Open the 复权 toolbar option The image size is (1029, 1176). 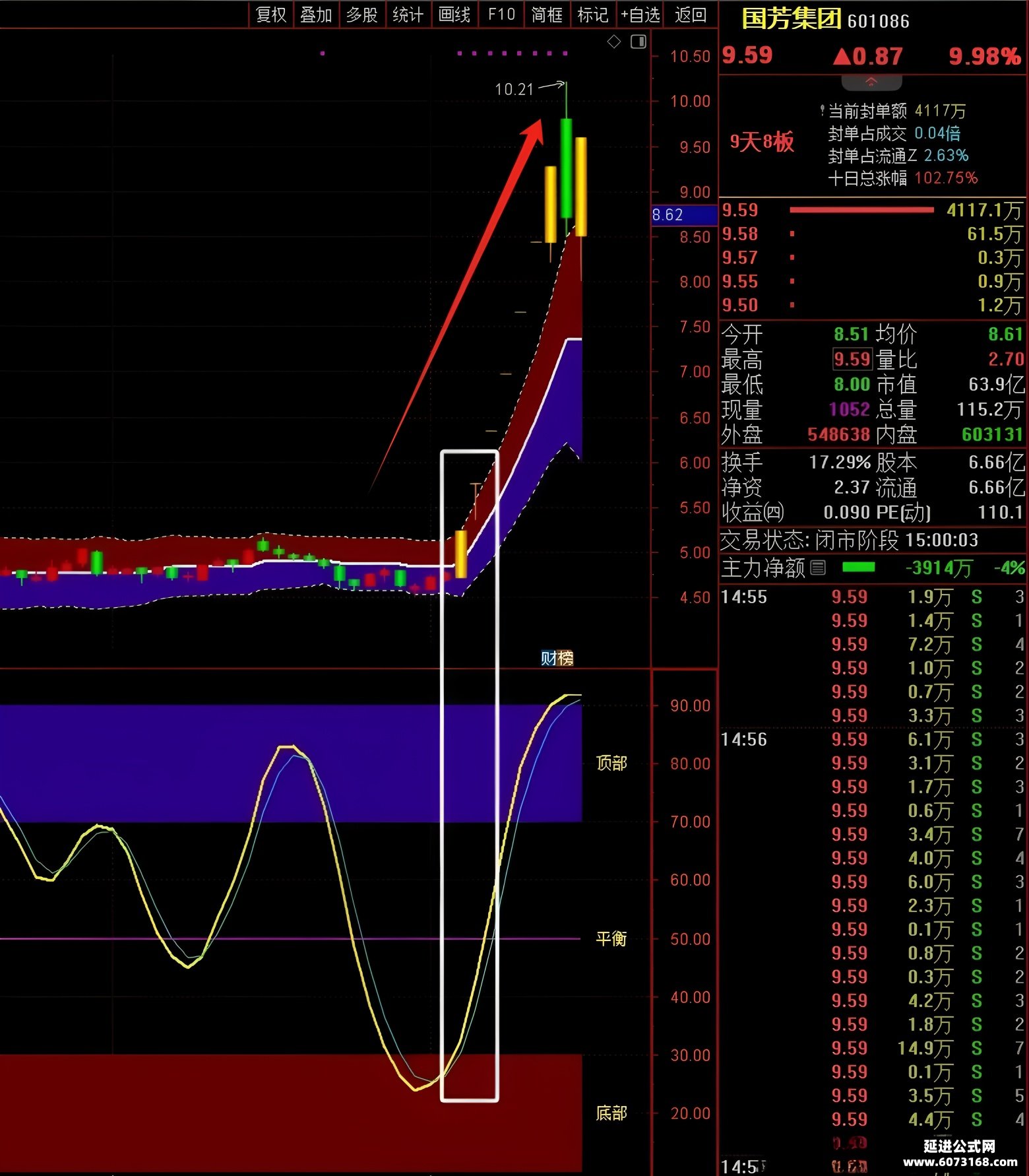pos(271,15)
